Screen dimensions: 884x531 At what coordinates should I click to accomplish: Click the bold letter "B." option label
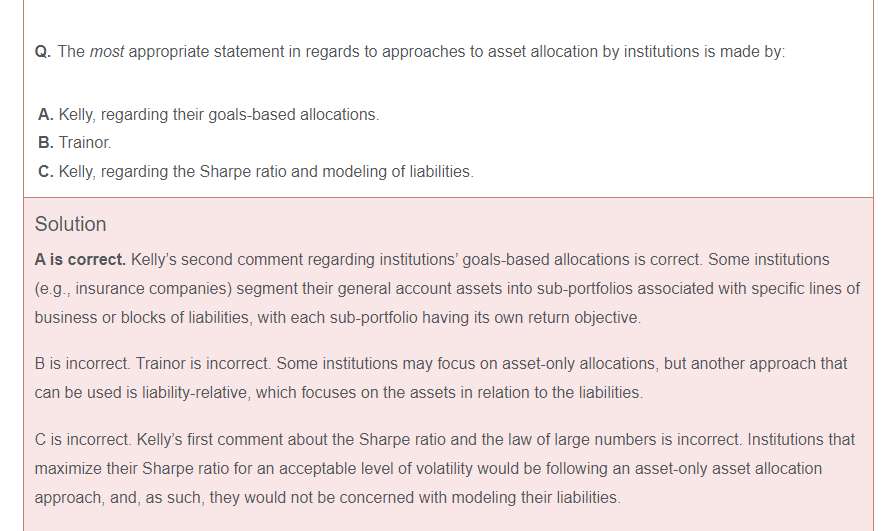click(46, 143)
